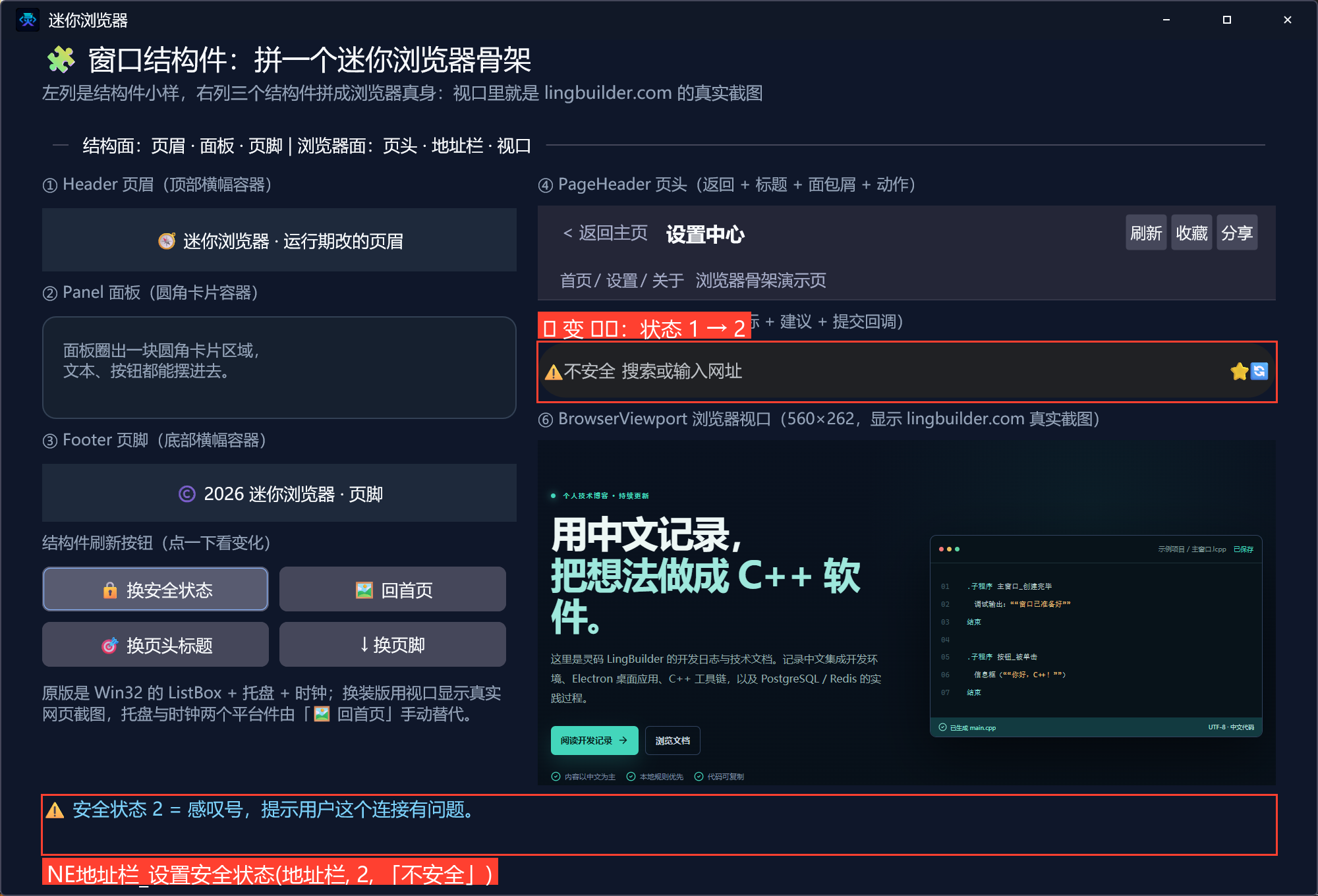Viewport: 1318px width, 896px height.
Task: Select the 首页 breadcrumb item
Action: (576, 281)
